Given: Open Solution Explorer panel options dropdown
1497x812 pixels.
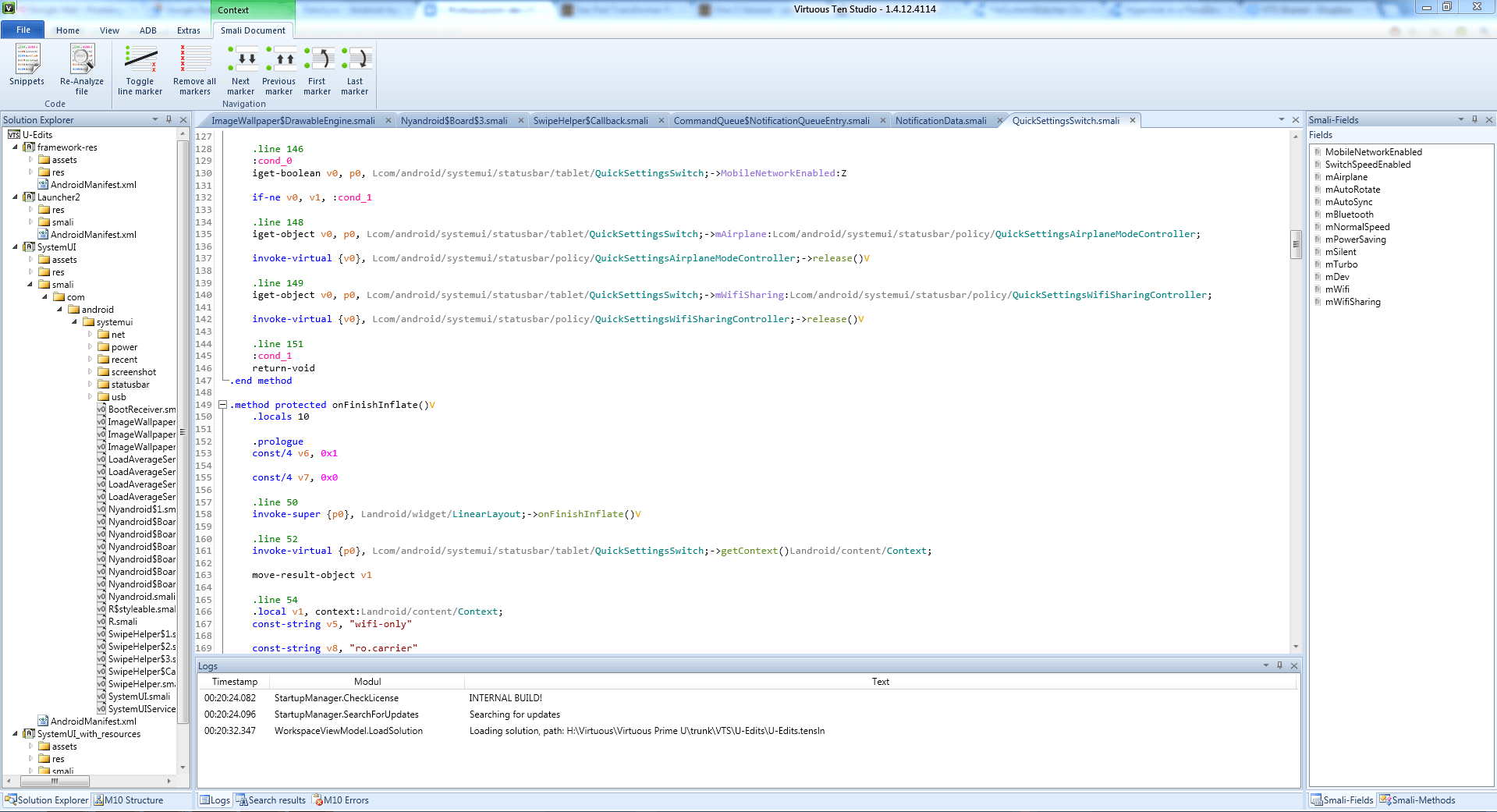Looking at the screenshot, I should (154, 119).
